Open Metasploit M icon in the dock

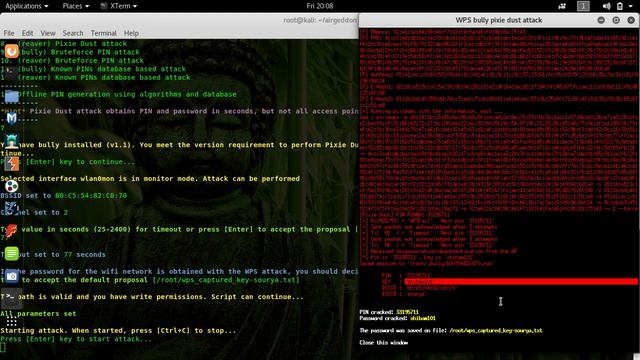[11, 118]
